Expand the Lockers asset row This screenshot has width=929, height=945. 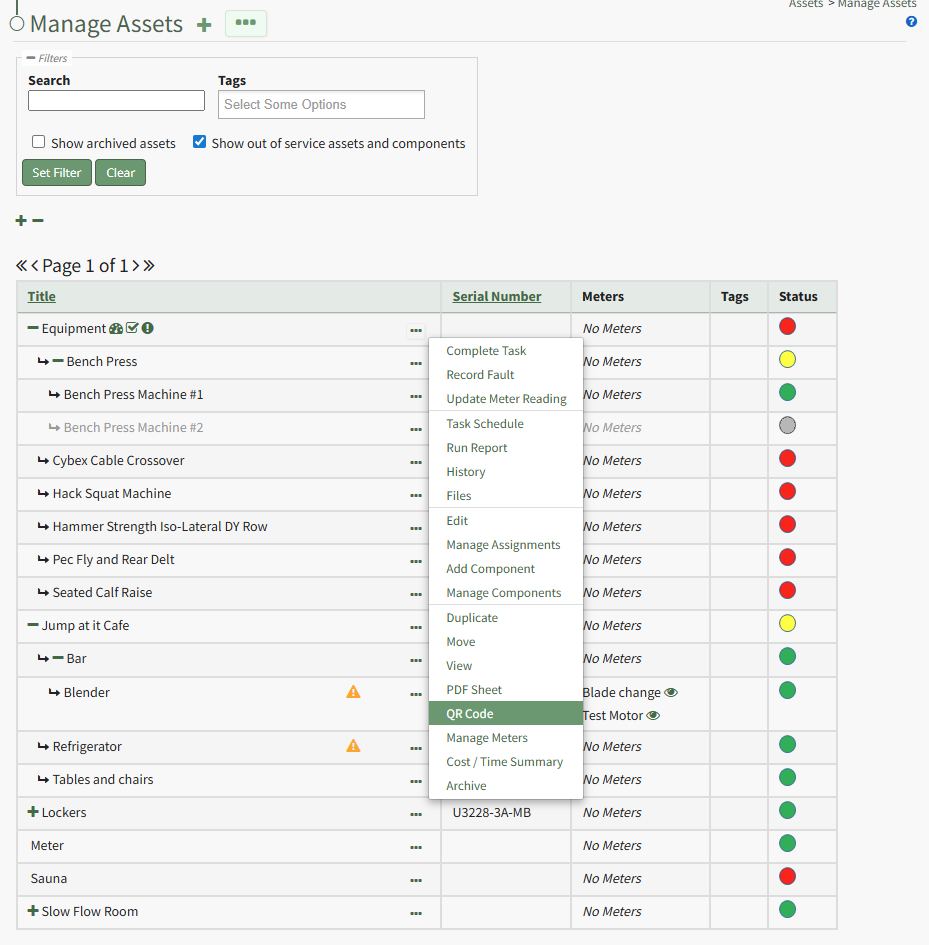(x=33, y=812)
